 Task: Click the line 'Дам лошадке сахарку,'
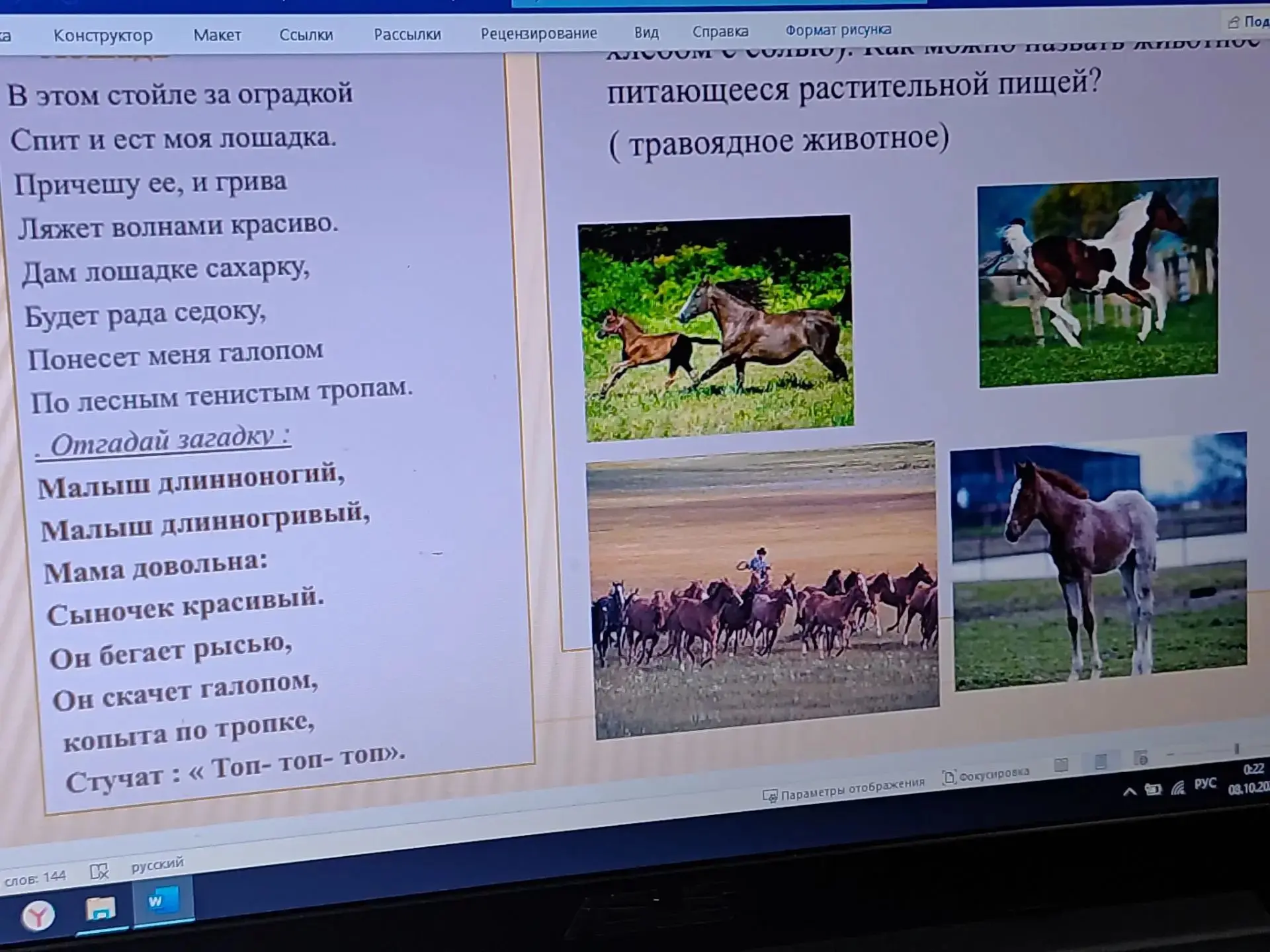tap(165, 271)
